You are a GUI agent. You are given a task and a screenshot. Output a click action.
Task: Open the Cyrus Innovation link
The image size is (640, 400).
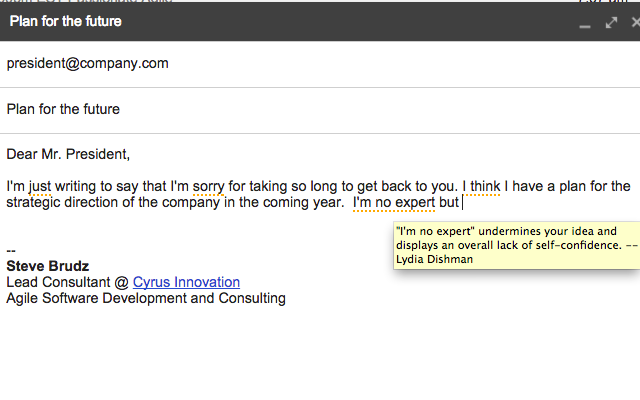[186, 283]
